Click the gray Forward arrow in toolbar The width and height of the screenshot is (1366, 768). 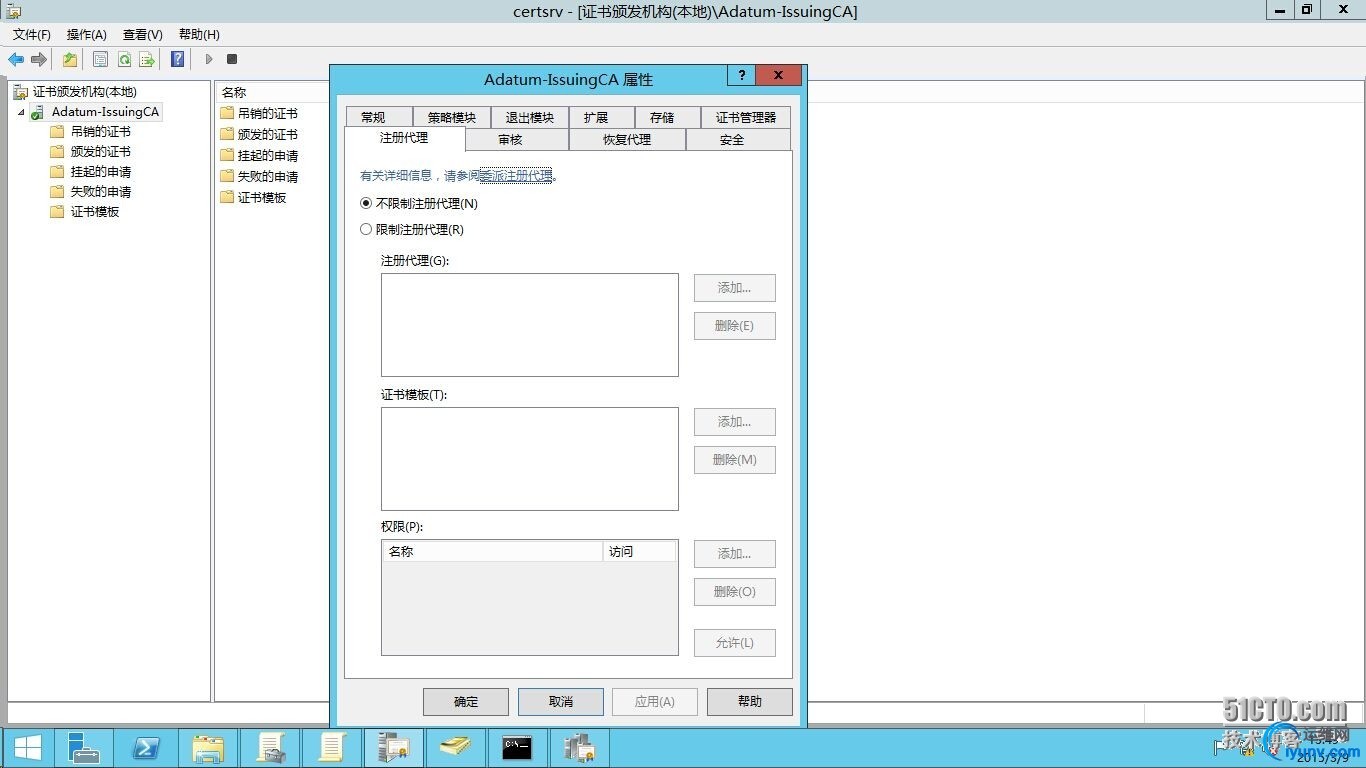39,59
